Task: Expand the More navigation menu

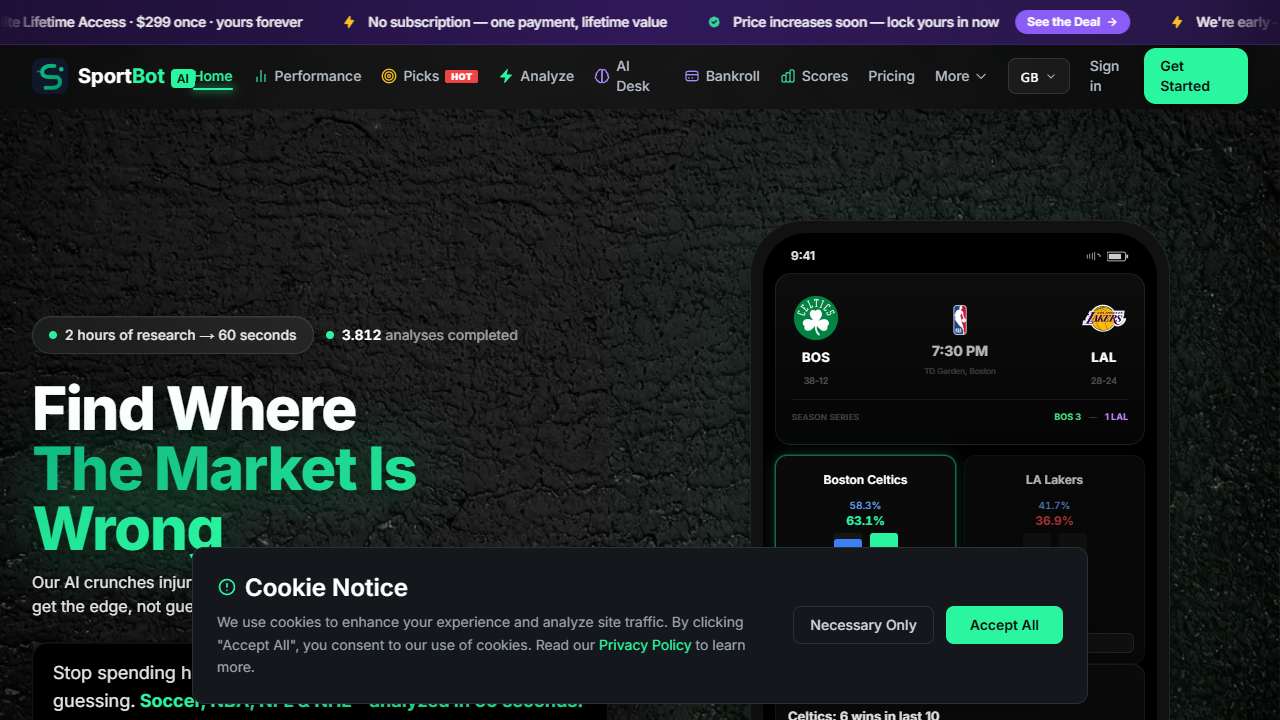Action: coord(961,76)
